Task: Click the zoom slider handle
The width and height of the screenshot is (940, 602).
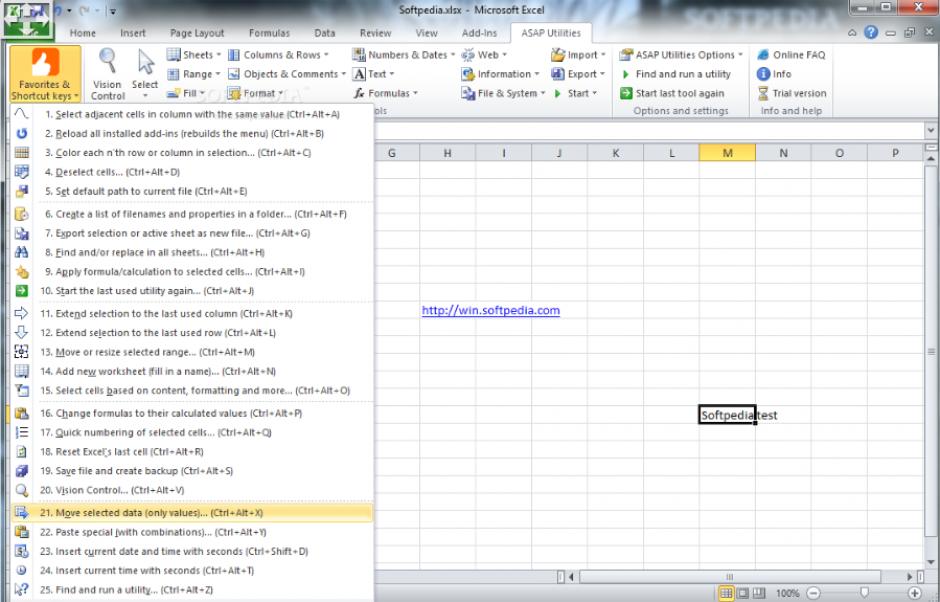Action: click(x=864, y=593)
